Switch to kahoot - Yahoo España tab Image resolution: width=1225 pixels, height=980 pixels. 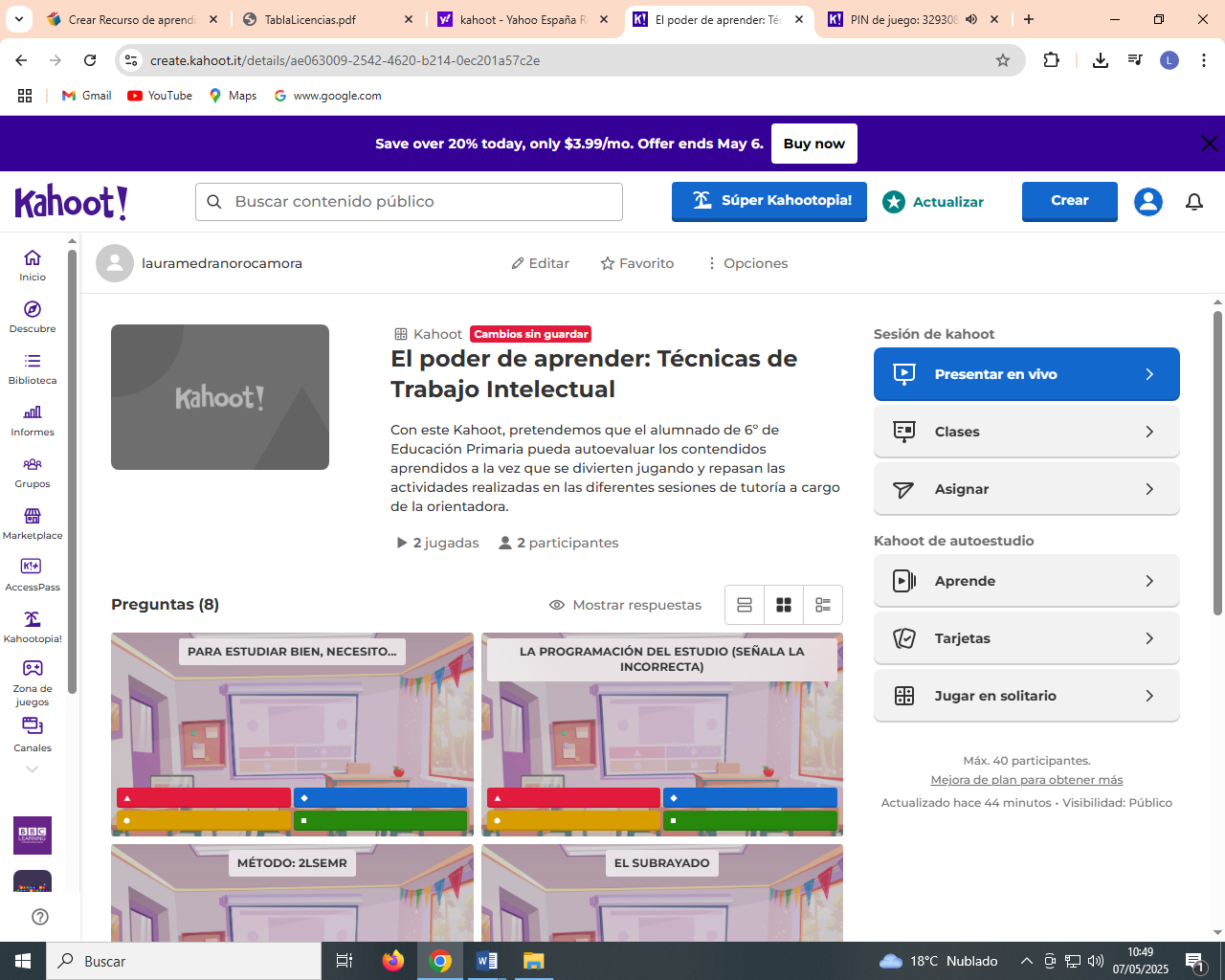click(x=523, y=19)
